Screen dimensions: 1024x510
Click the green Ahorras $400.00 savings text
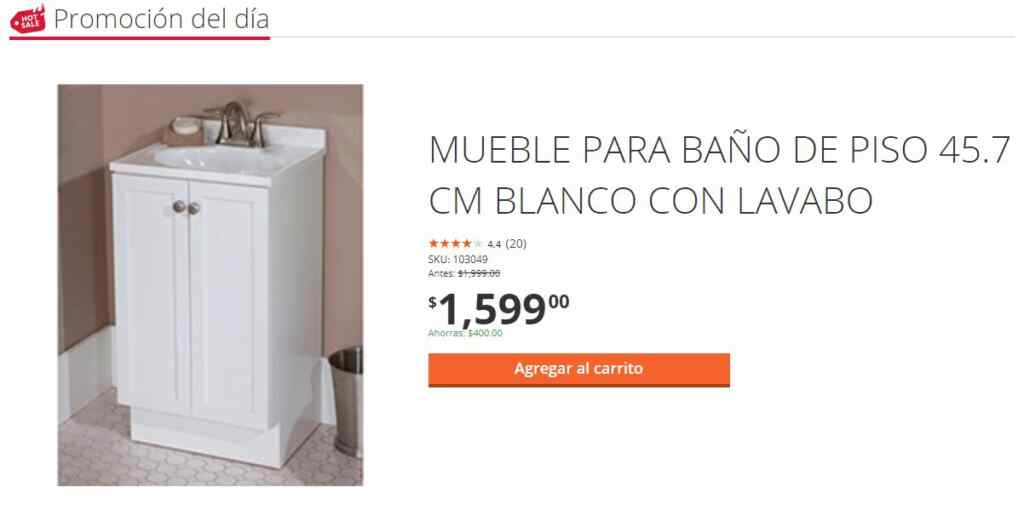(466, 333)
